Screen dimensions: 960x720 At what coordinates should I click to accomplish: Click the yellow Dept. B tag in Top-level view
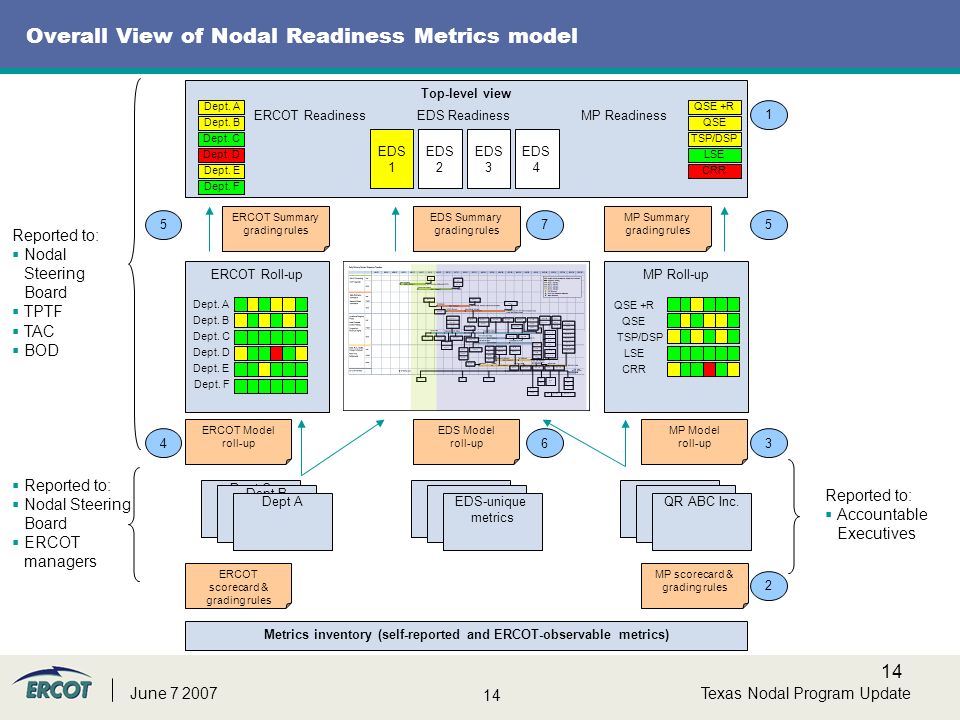coord(221,123)
